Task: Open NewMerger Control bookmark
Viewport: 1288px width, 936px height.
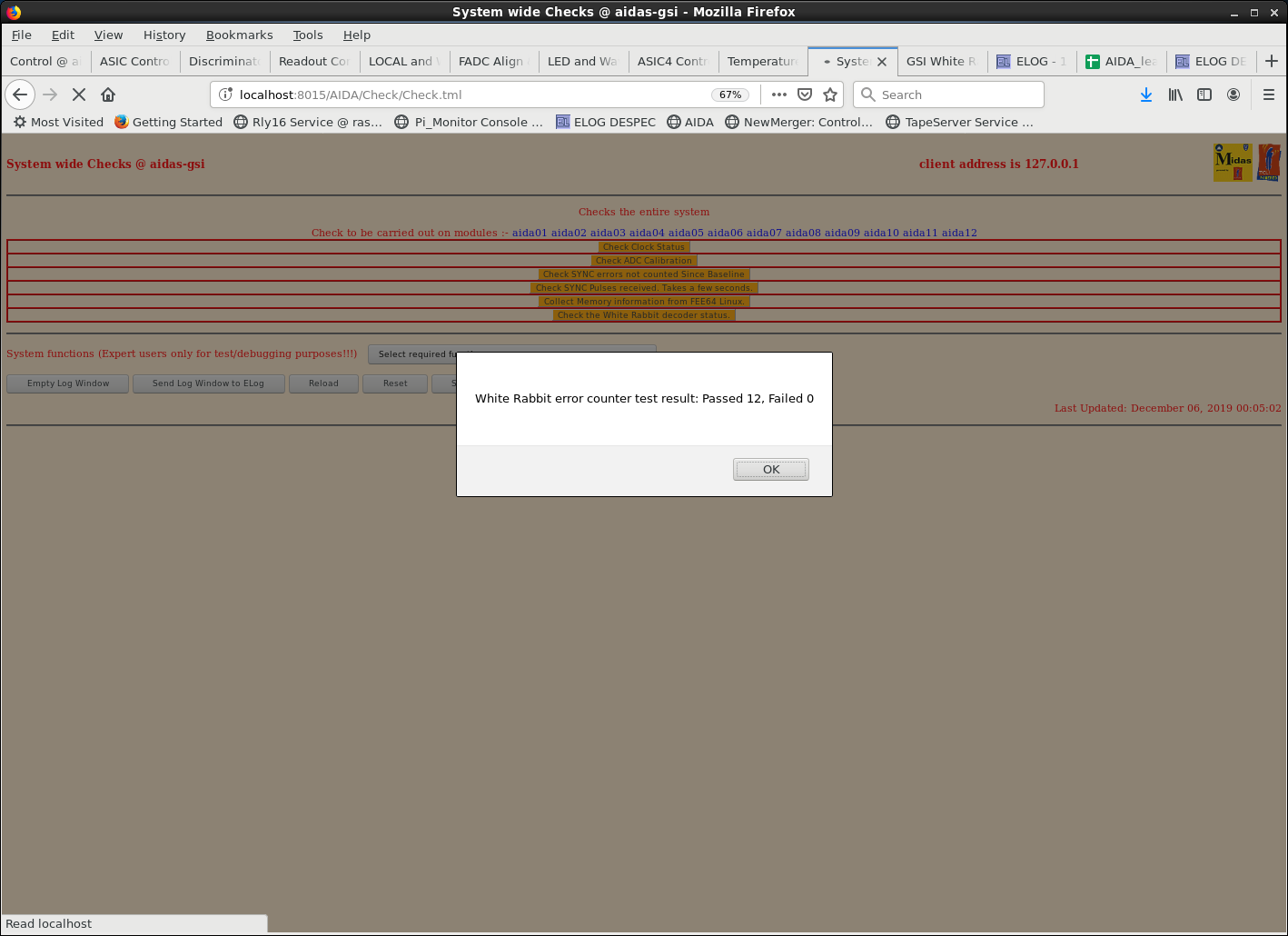Action: [x=799, y=122]
